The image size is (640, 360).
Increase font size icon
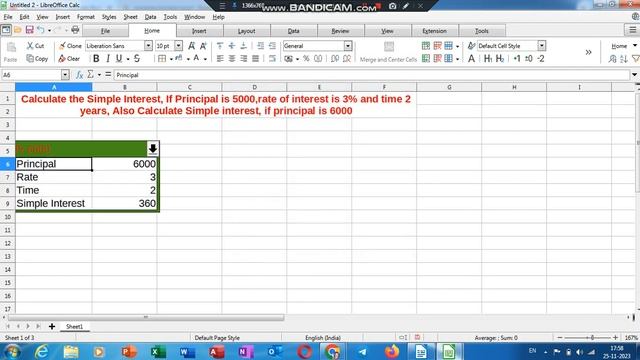[191, 46]
